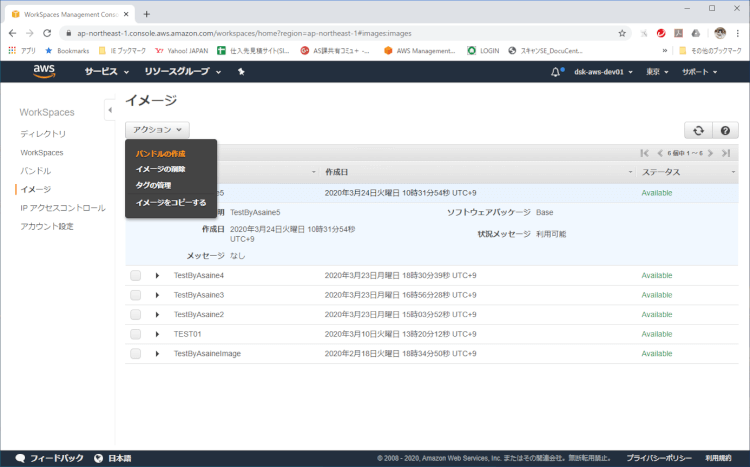The image size is (750, 467).
Task: Expand the TestByAsaine3 row details
Action: coord(157,295)
